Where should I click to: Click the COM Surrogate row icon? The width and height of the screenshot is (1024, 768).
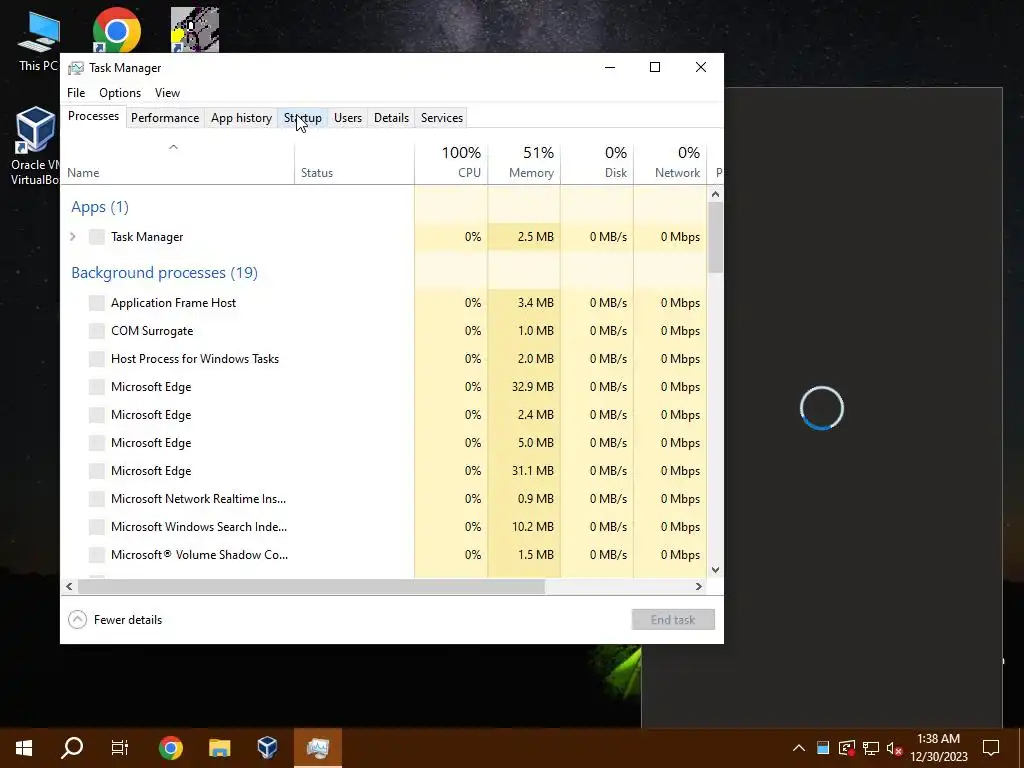click(x=97, y=331)
